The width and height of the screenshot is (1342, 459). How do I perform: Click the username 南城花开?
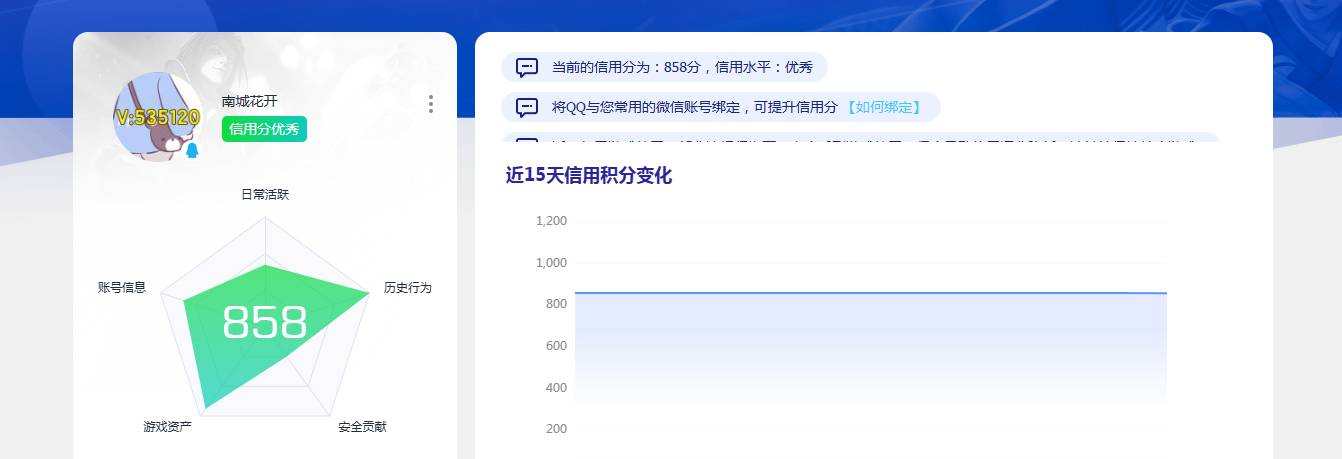[x=249, y=101]
